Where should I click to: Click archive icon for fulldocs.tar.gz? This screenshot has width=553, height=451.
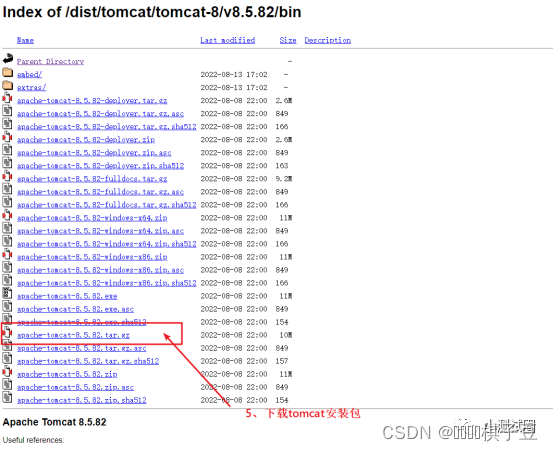[x=7, y=176]
